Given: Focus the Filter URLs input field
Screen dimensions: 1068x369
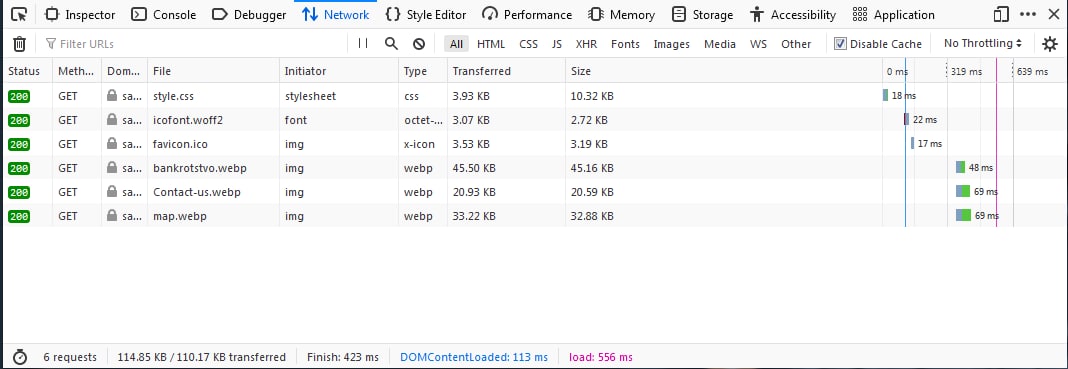Looking at the screenshot, I should tap(194, 44).
